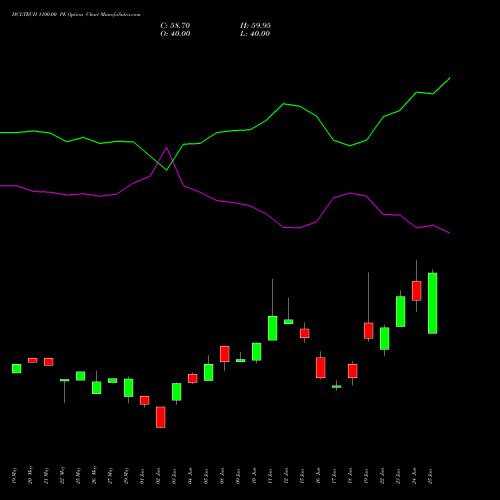Click the 29 May date label
Screen dimensions: 500x500
click(126, 476)
